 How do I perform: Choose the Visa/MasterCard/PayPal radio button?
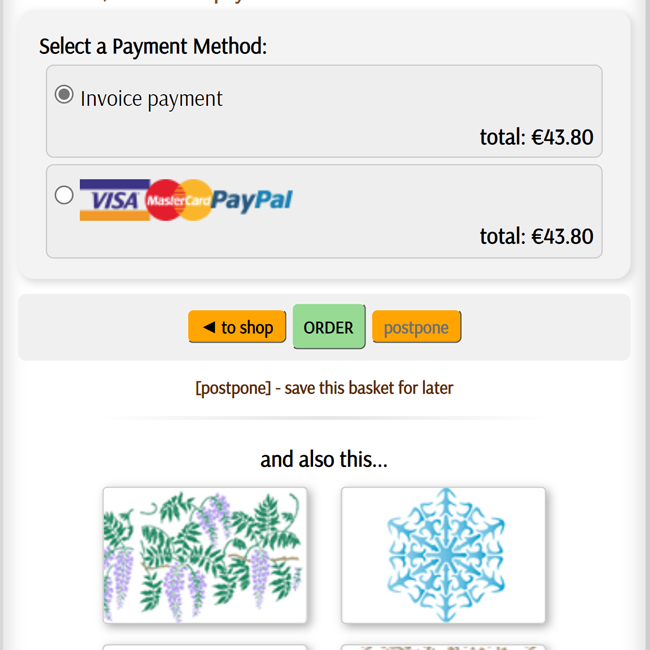[x=64, y=195]
